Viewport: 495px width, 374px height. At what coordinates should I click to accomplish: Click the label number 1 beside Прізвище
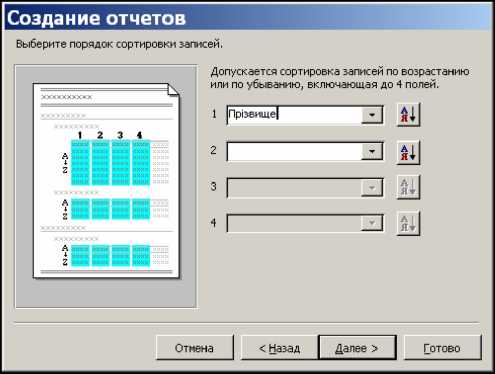[214, 114]
